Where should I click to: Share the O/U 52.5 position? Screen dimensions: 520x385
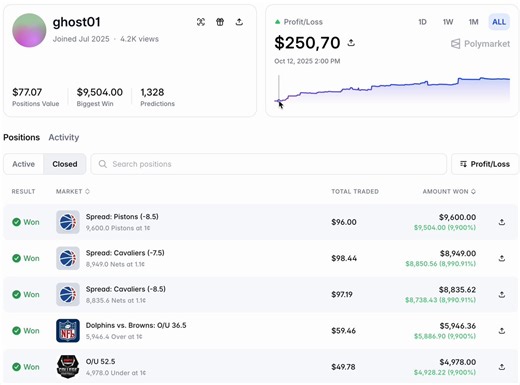click(x=502, y=367)
